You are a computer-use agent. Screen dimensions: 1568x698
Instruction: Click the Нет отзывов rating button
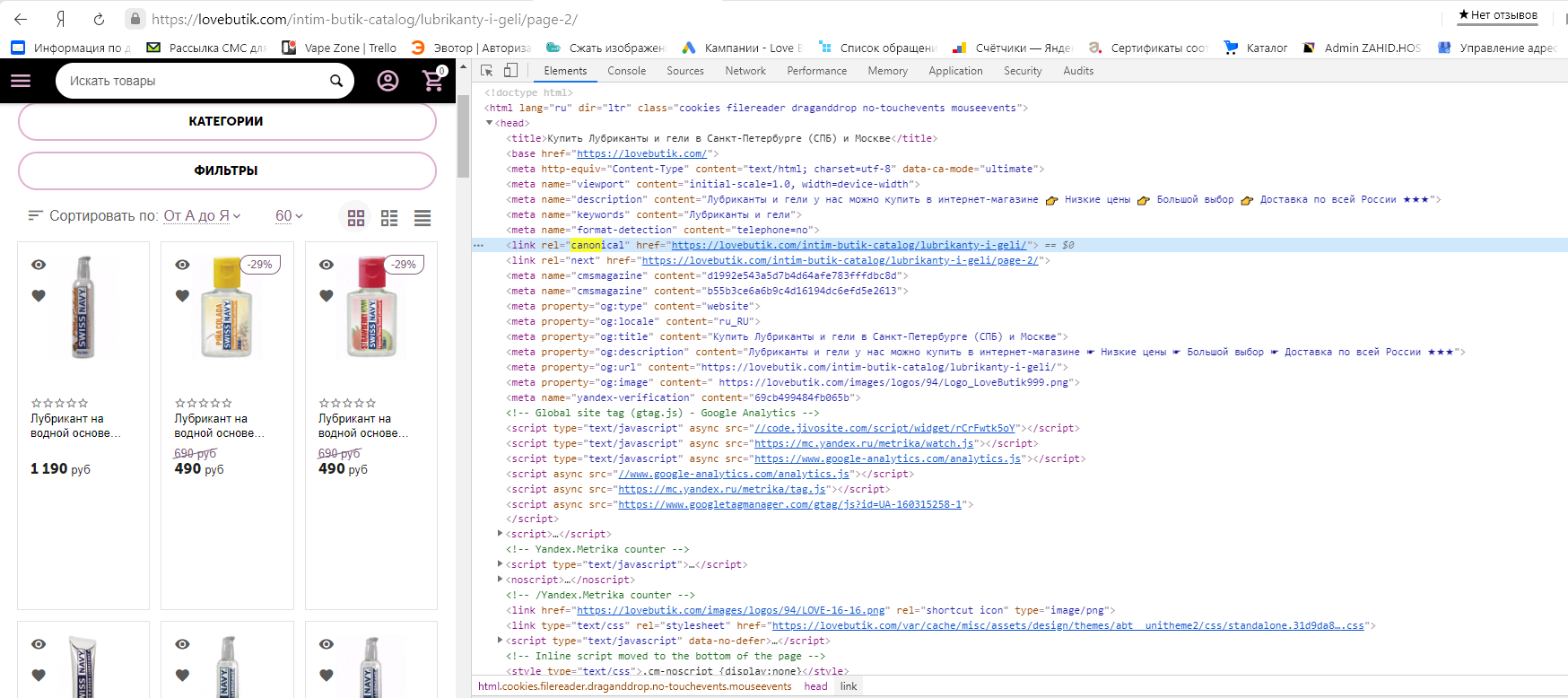point(1498,14)
